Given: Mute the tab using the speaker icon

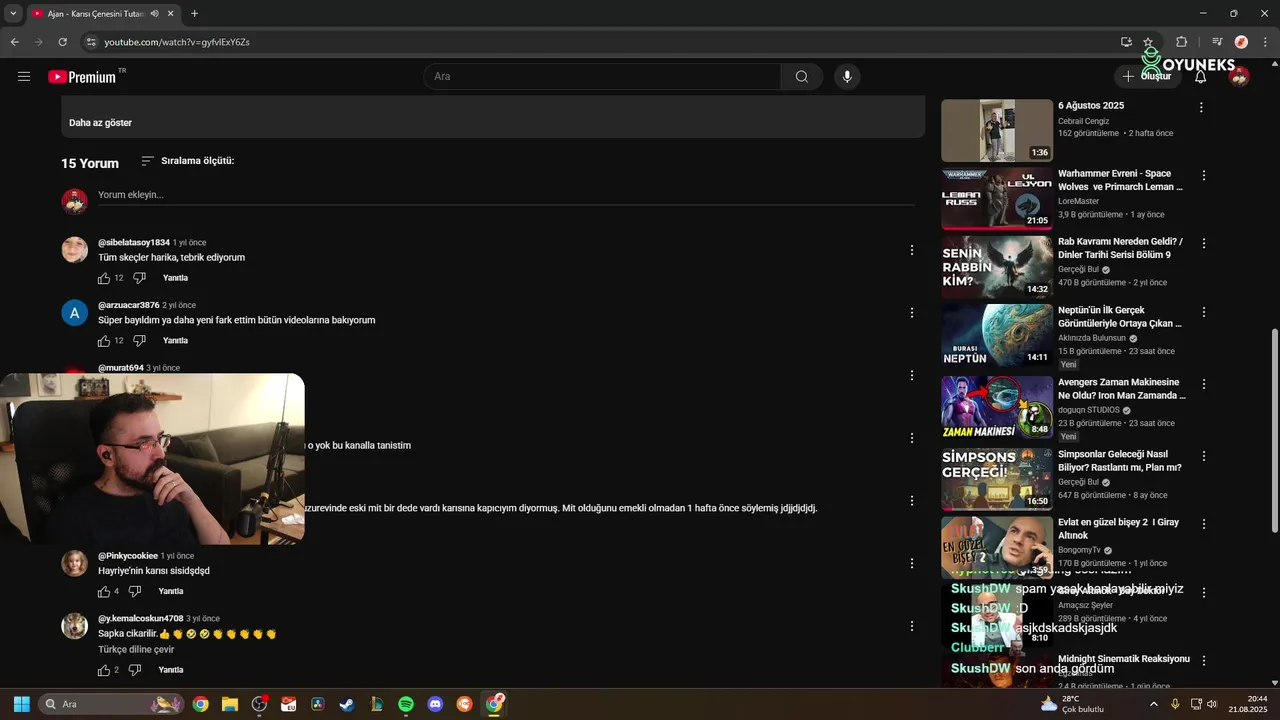Looking at the screenshot, I should pyautogui.click(x=155, y=13).
